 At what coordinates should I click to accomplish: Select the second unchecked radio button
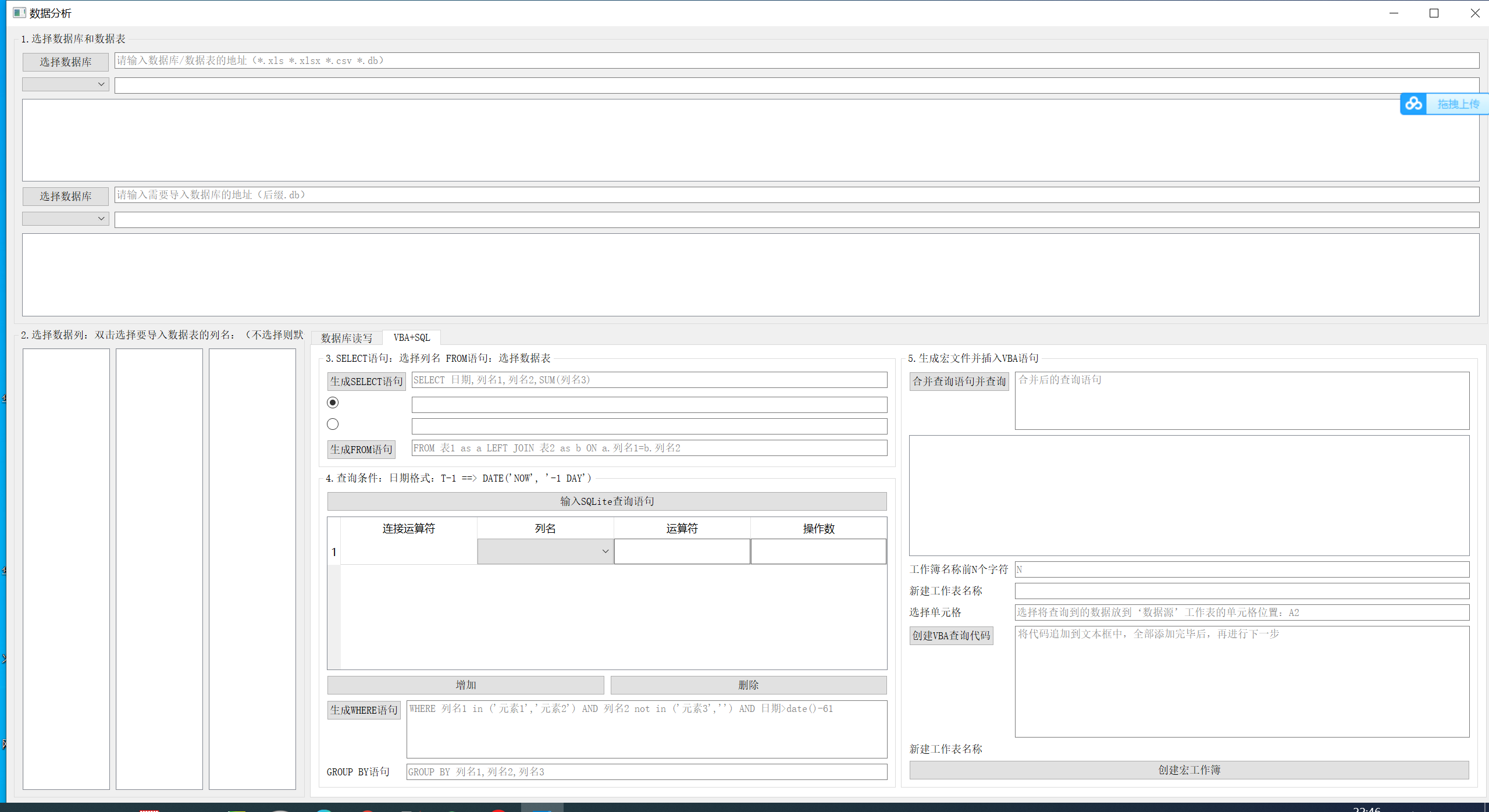click(x=333, y=424)
